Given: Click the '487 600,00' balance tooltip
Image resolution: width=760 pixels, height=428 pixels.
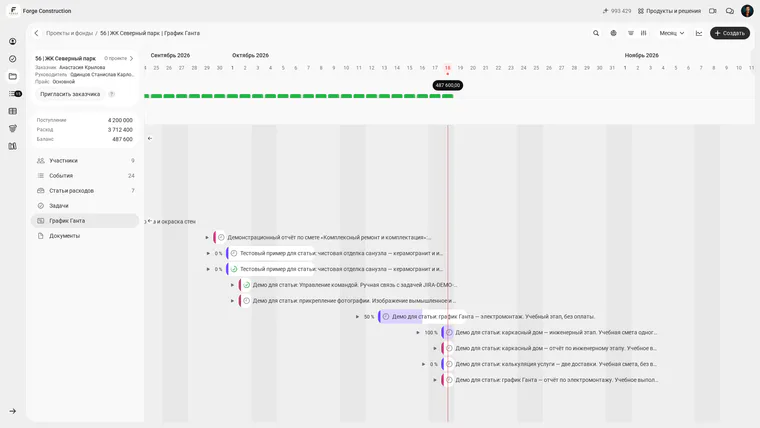Looking at the screenshot, I should 447,85.
